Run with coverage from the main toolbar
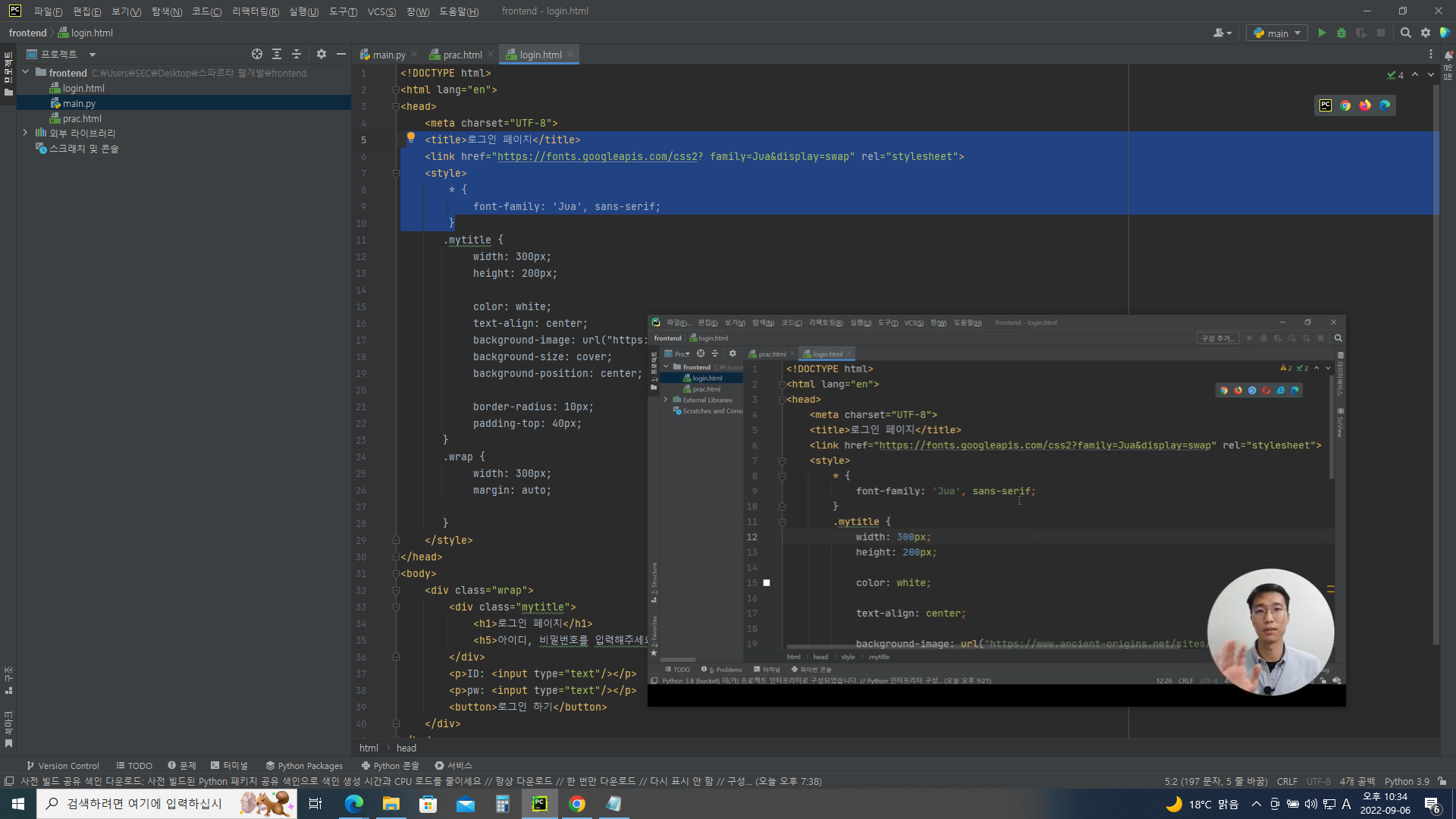Screen dimensions: 1456x819 point(1361,33)
